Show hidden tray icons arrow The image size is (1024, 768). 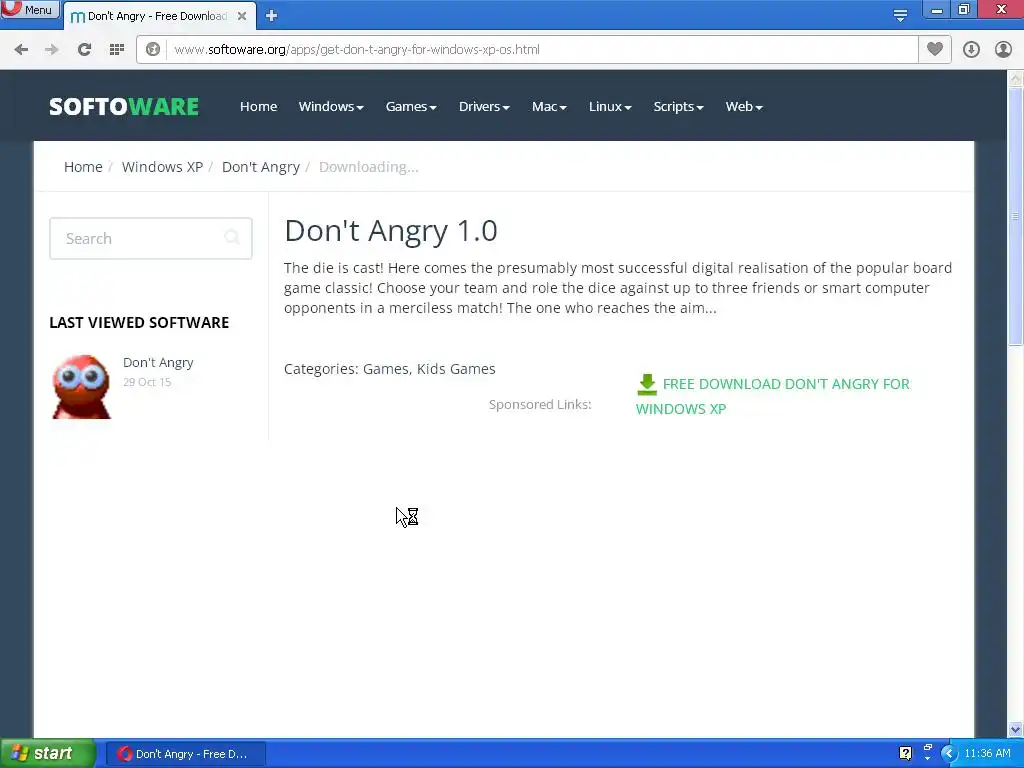[948, 754]
